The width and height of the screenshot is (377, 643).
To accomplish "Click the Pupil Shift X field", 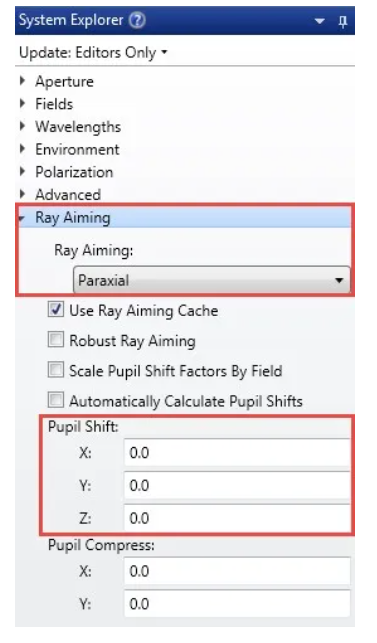I will [x=237, y=453].
